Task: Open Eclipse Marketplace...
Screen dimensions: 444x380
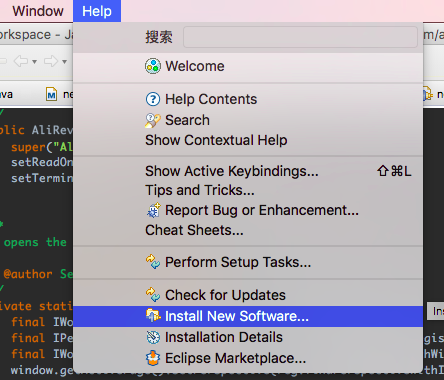Action: click(248, 358)
